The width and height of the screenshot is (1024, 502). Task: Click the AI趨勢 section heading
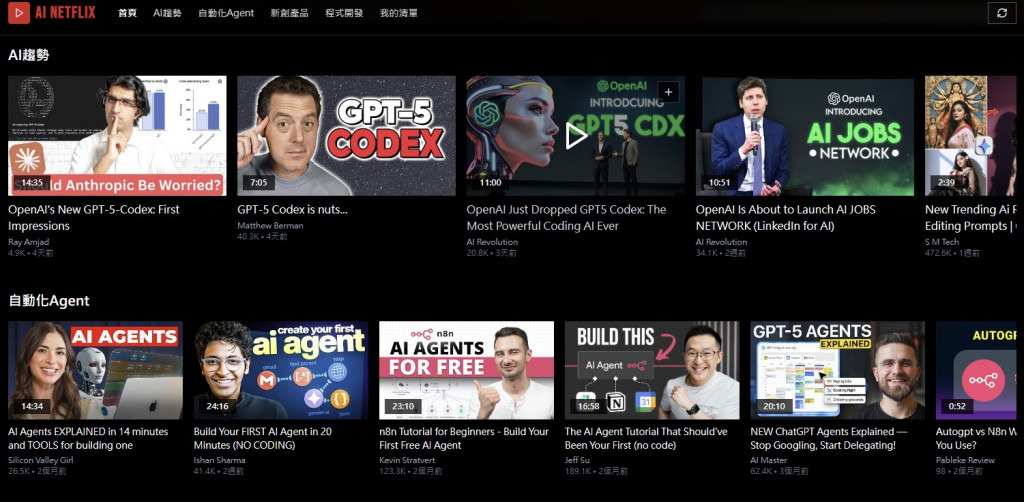pos(28,55)
